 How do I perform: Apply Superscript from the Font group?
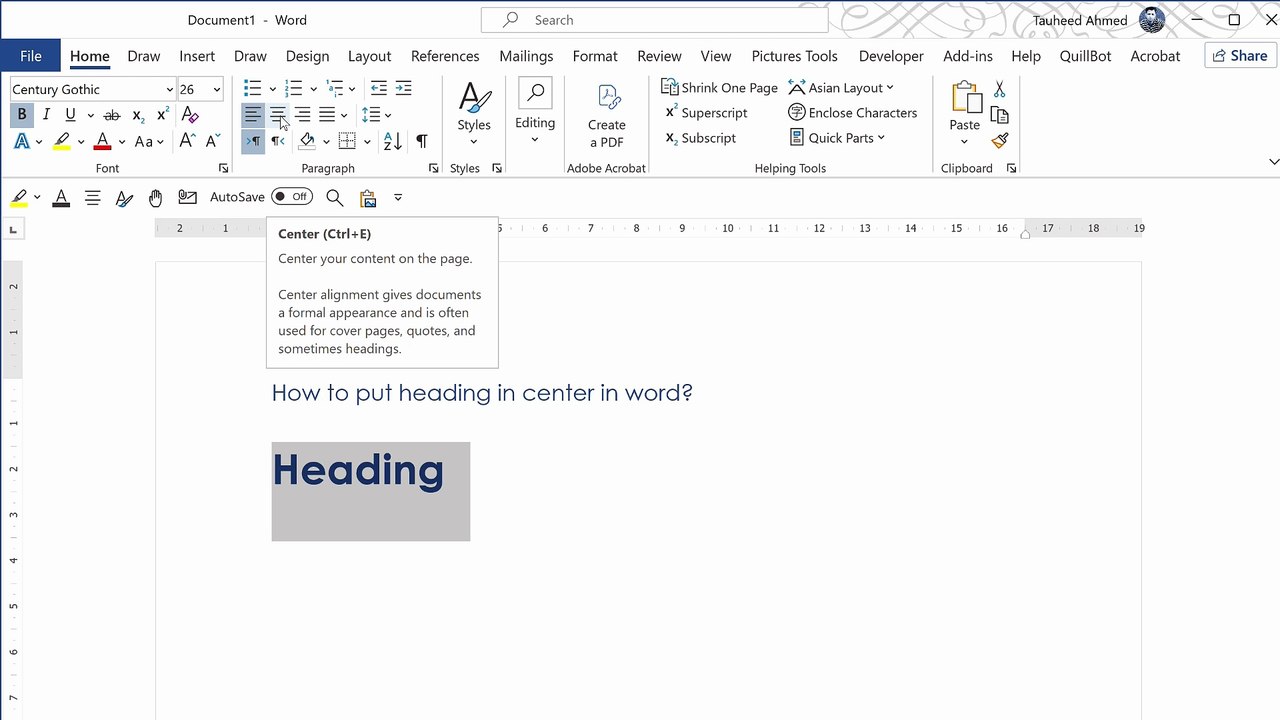coord(162,115)
